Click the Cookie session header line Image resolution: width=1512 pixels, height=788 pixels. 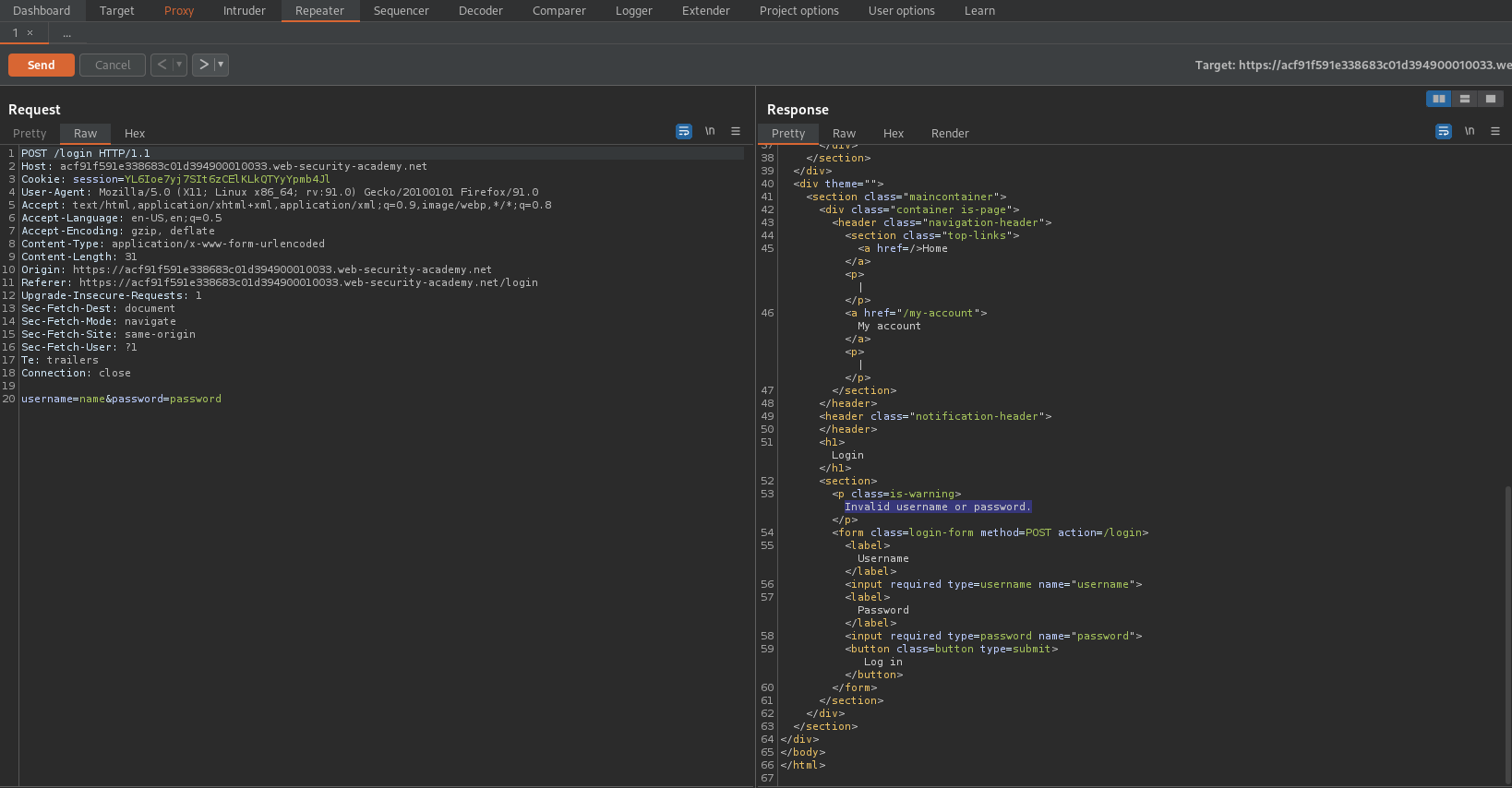pos(175,179)
